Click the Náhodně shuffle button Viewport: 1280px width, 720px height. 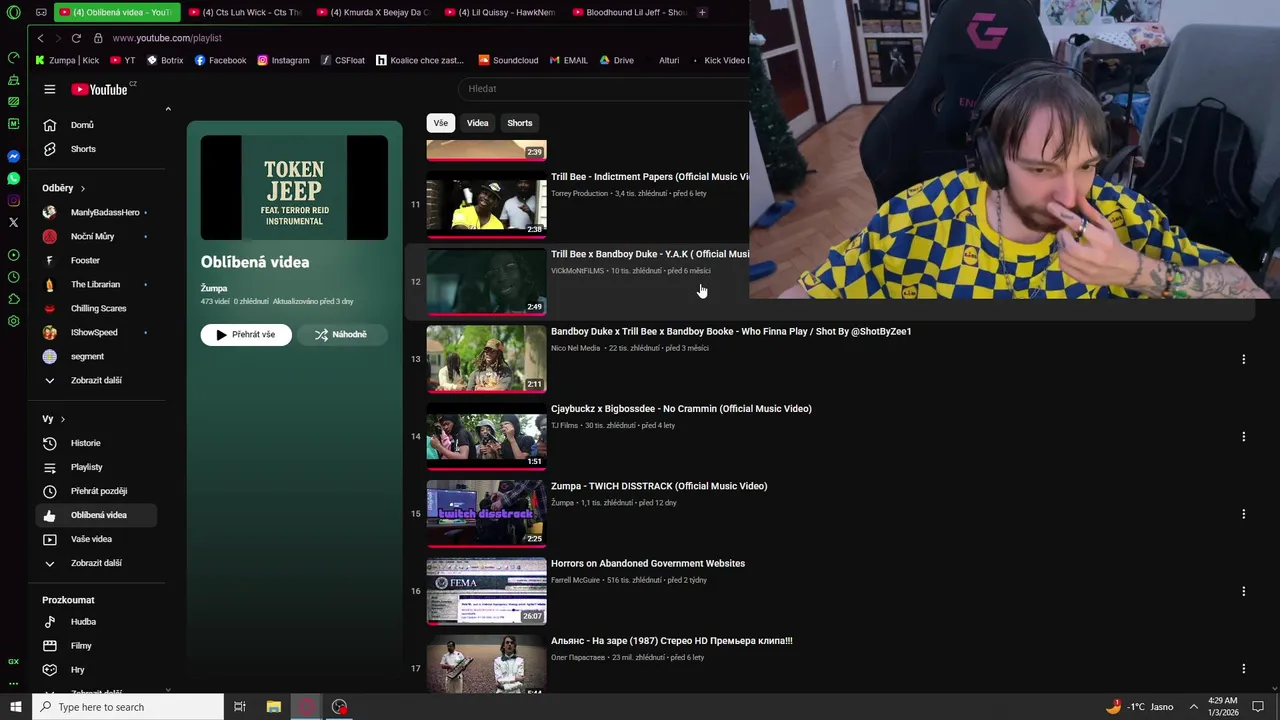(x=340, y=334)
